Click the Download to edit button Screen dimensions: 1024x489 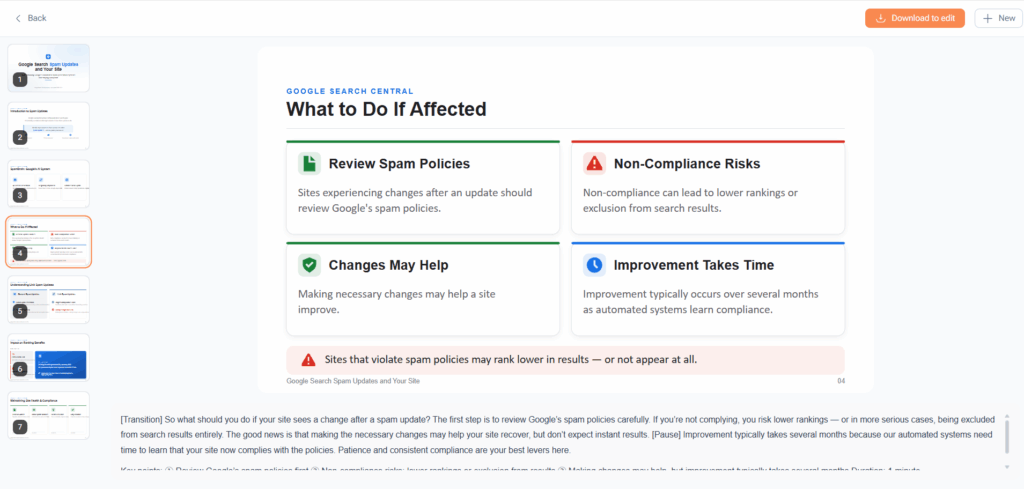click(x=915, y=18)
